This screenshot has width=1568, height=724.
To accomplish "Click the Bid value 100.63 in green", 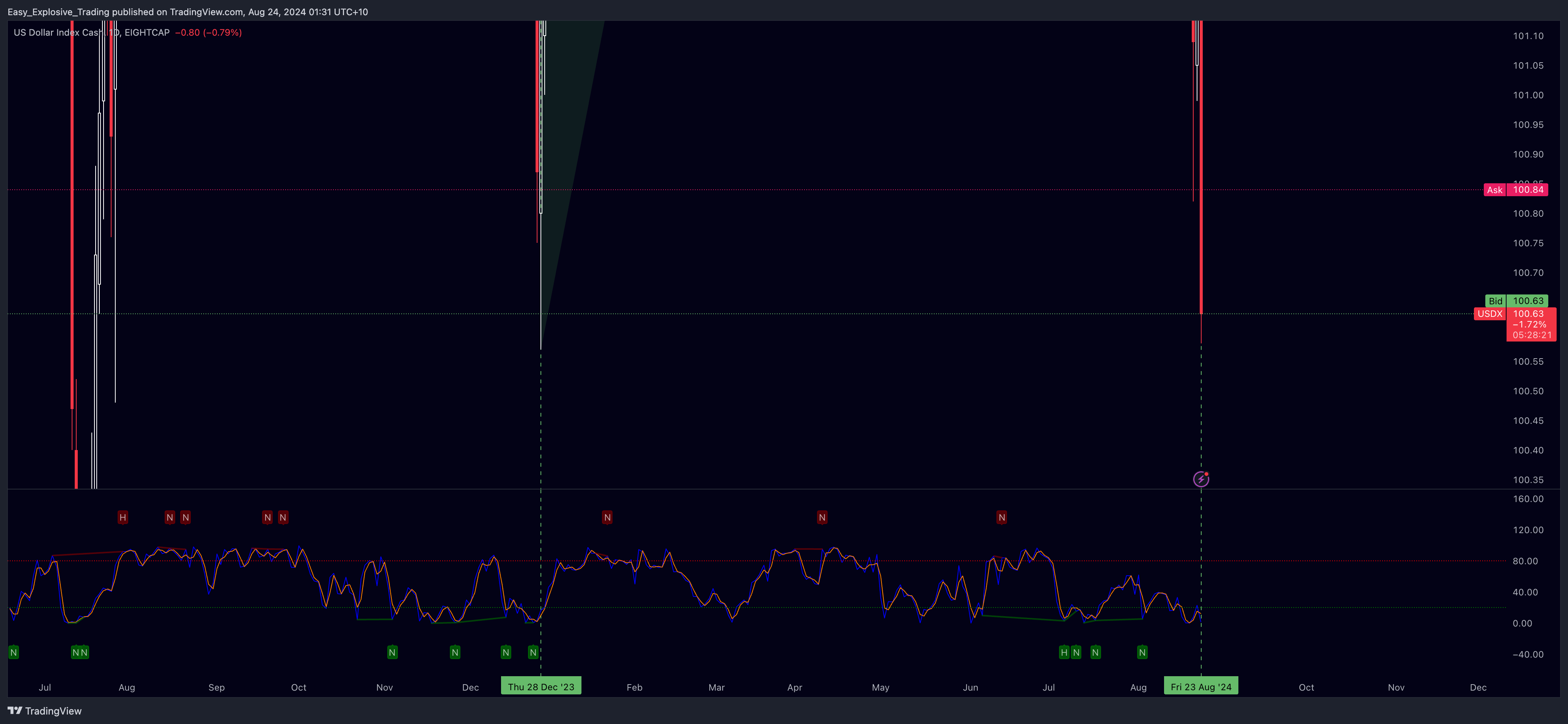I will (x=1528, y=301).
